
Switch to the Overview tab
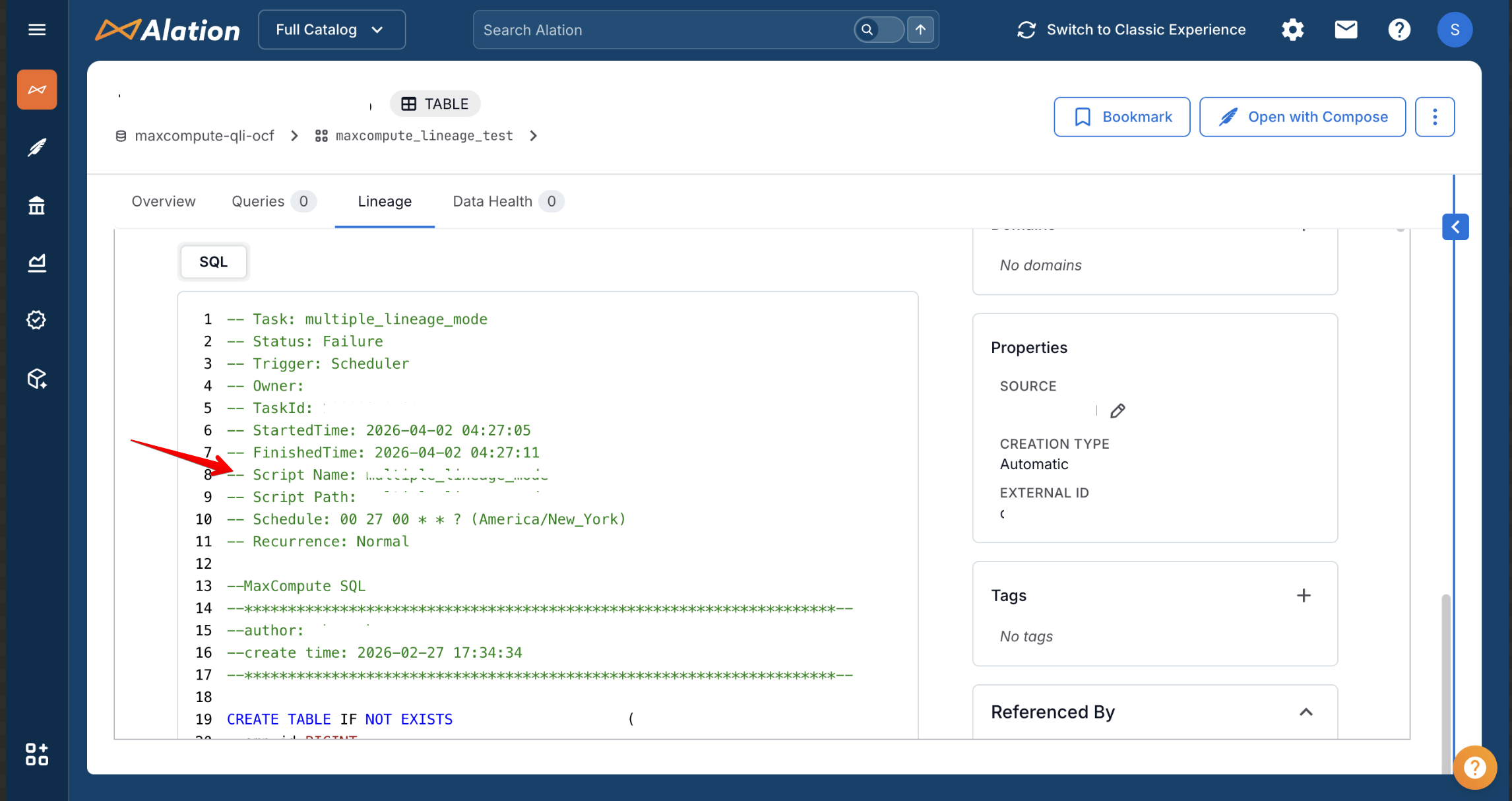point(164,201)
